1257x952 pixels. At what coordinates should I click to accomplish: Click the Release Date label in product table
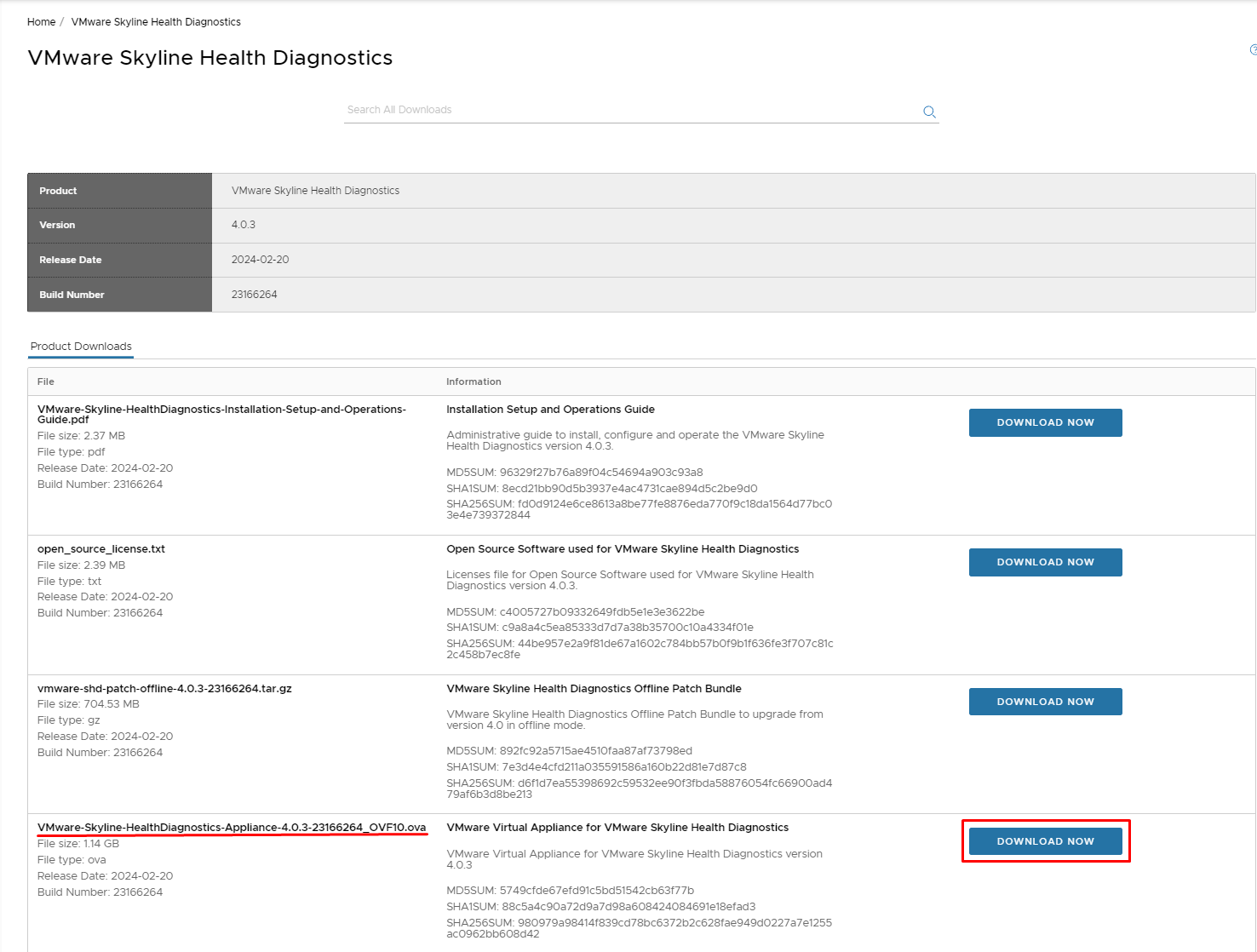[70, 260]
